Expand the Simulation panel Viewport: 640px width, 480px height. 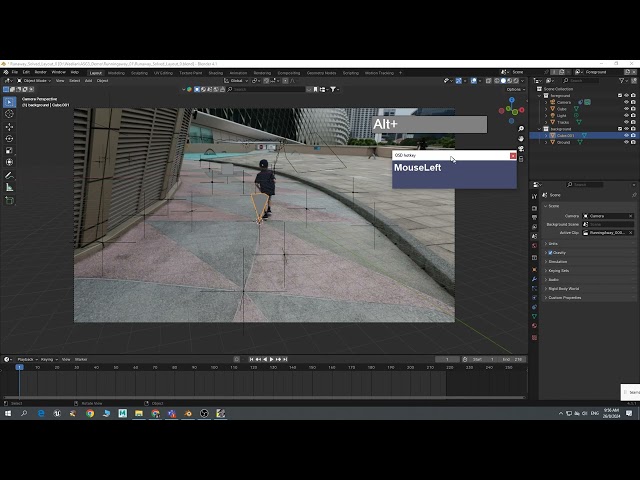pos(546,262)
